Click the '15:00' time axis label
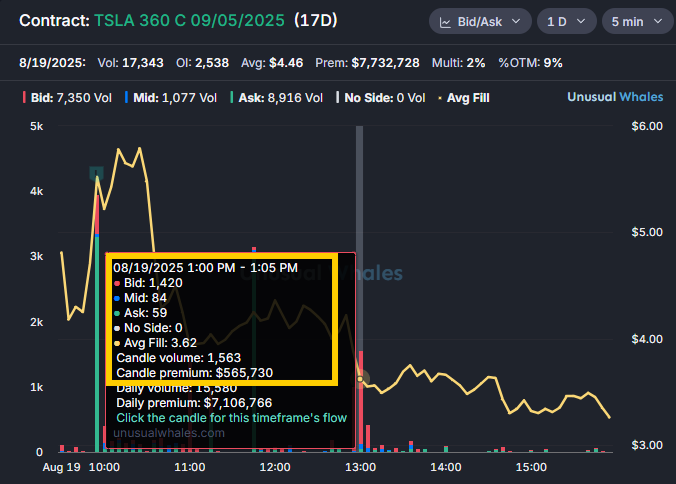Image resolution: width=676 pixels, height=484 pixels. tap(531, 467)
